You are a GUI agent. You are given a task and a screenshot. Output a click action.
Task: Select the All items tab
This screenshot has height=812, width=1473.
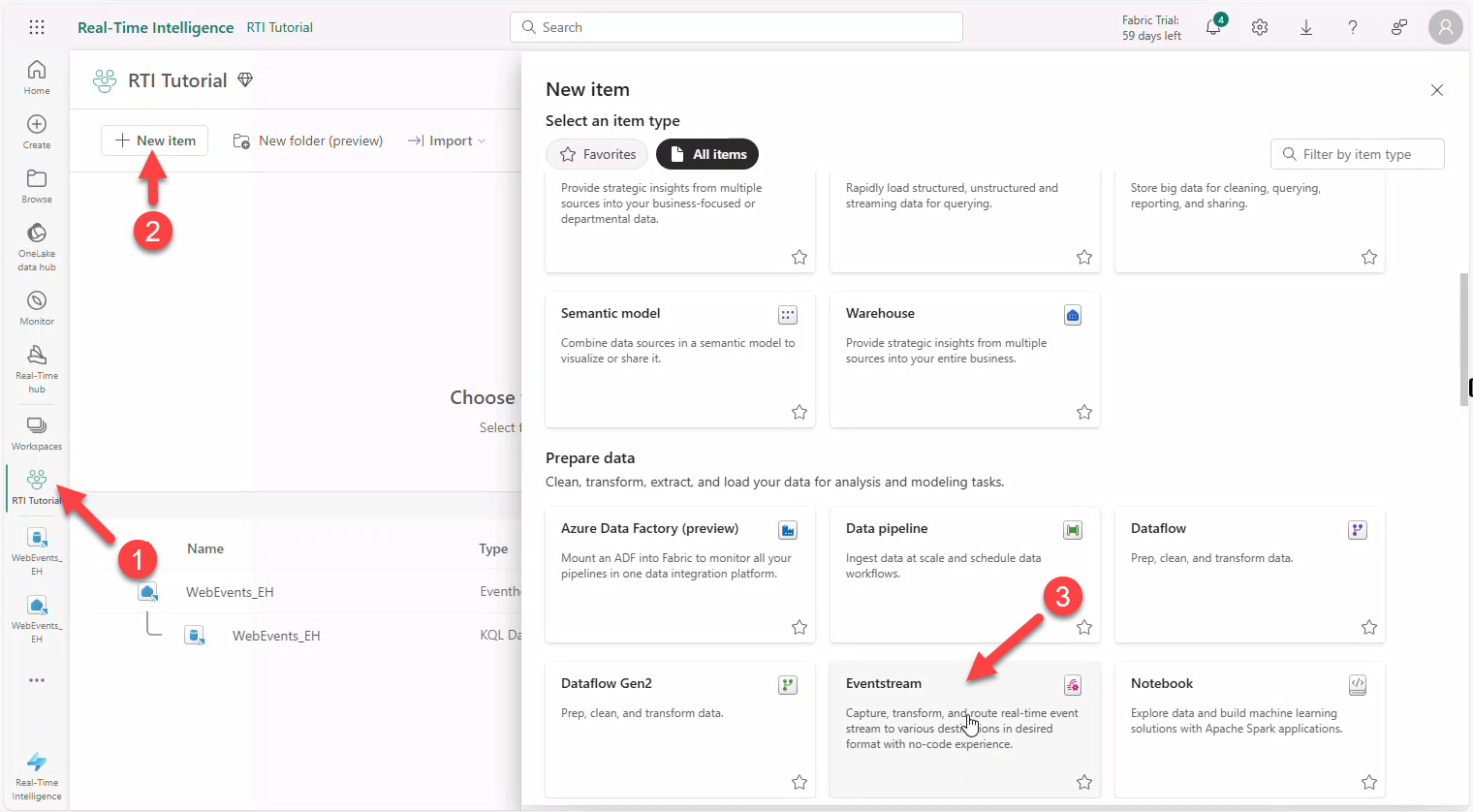click(707, 153)
